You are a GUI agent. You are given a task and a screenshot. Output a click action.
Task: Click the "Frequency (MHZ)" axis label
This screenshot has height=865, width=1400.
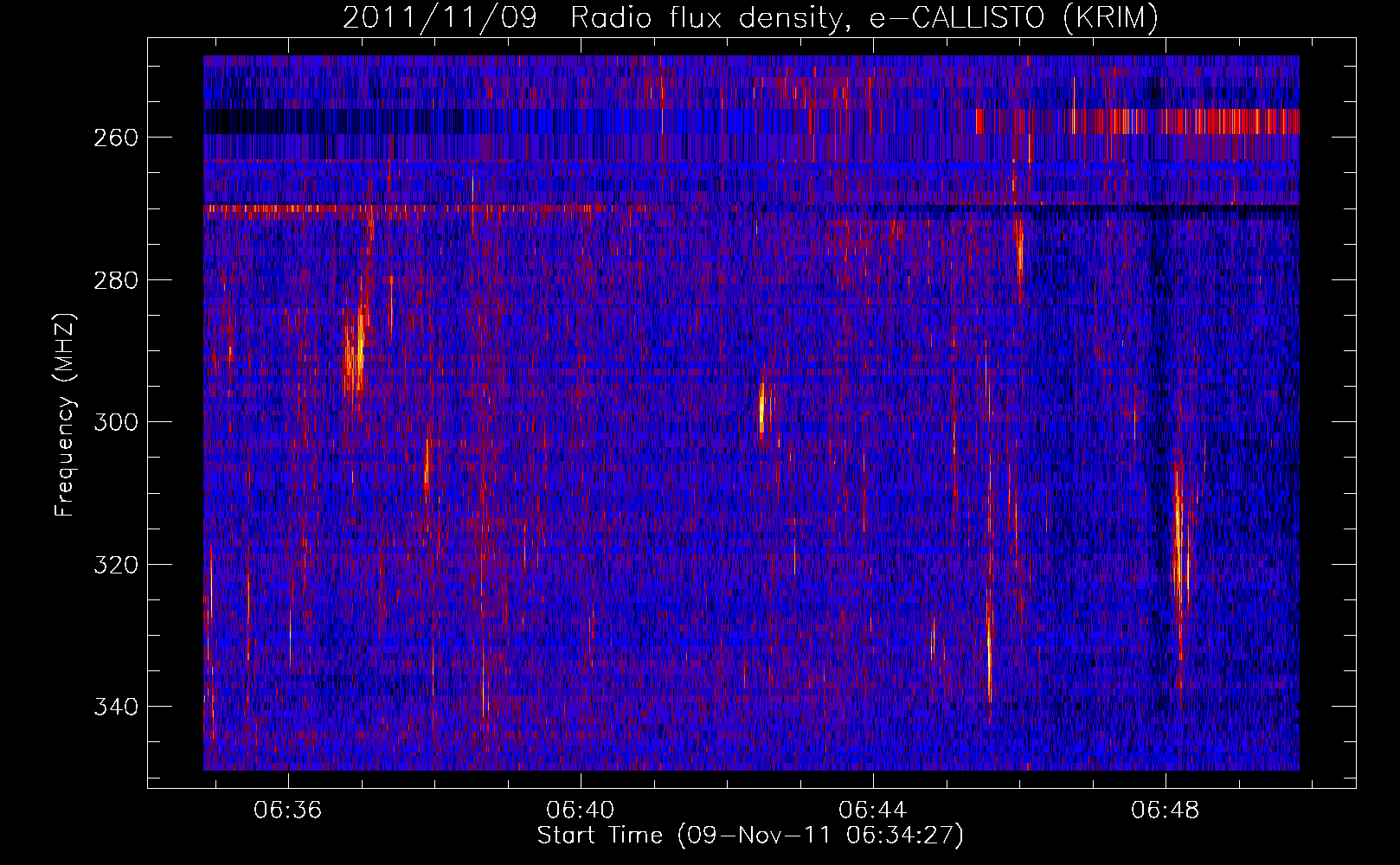click(65, 414)
